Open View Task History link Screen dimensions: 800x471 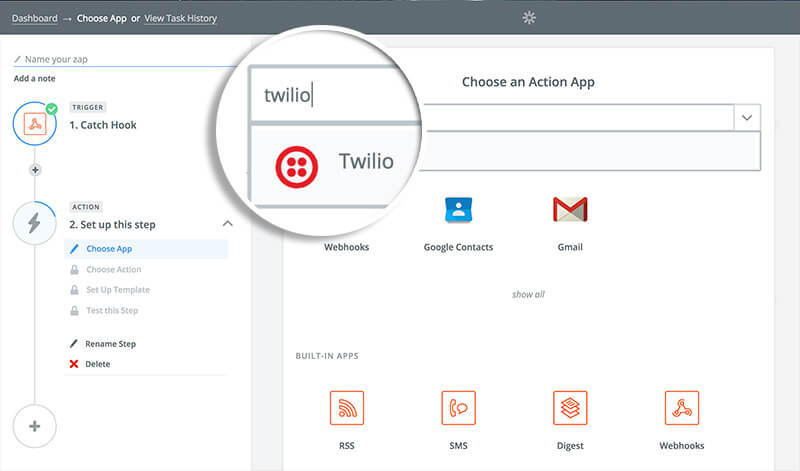(x=181, y=18)
